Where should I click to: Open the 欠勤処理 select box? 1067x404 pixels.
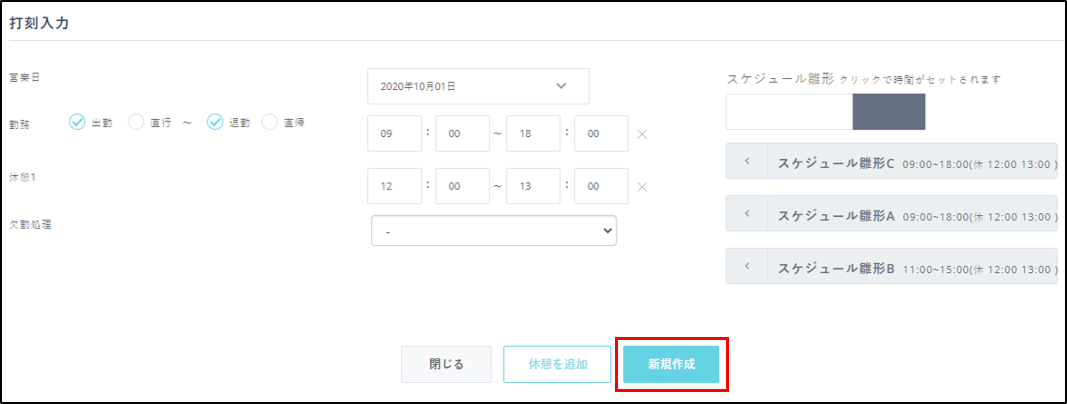pos(494,230)
